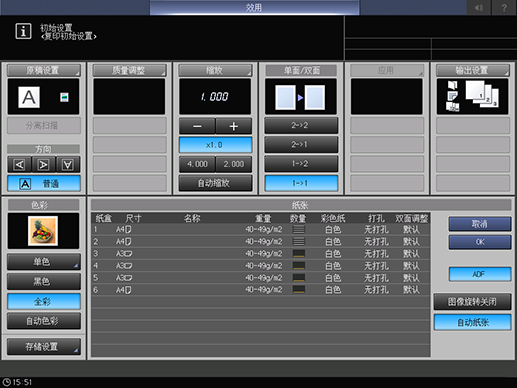Click tray 1 paper quantity indicator

pyautogui.click(x=299, y=229)
